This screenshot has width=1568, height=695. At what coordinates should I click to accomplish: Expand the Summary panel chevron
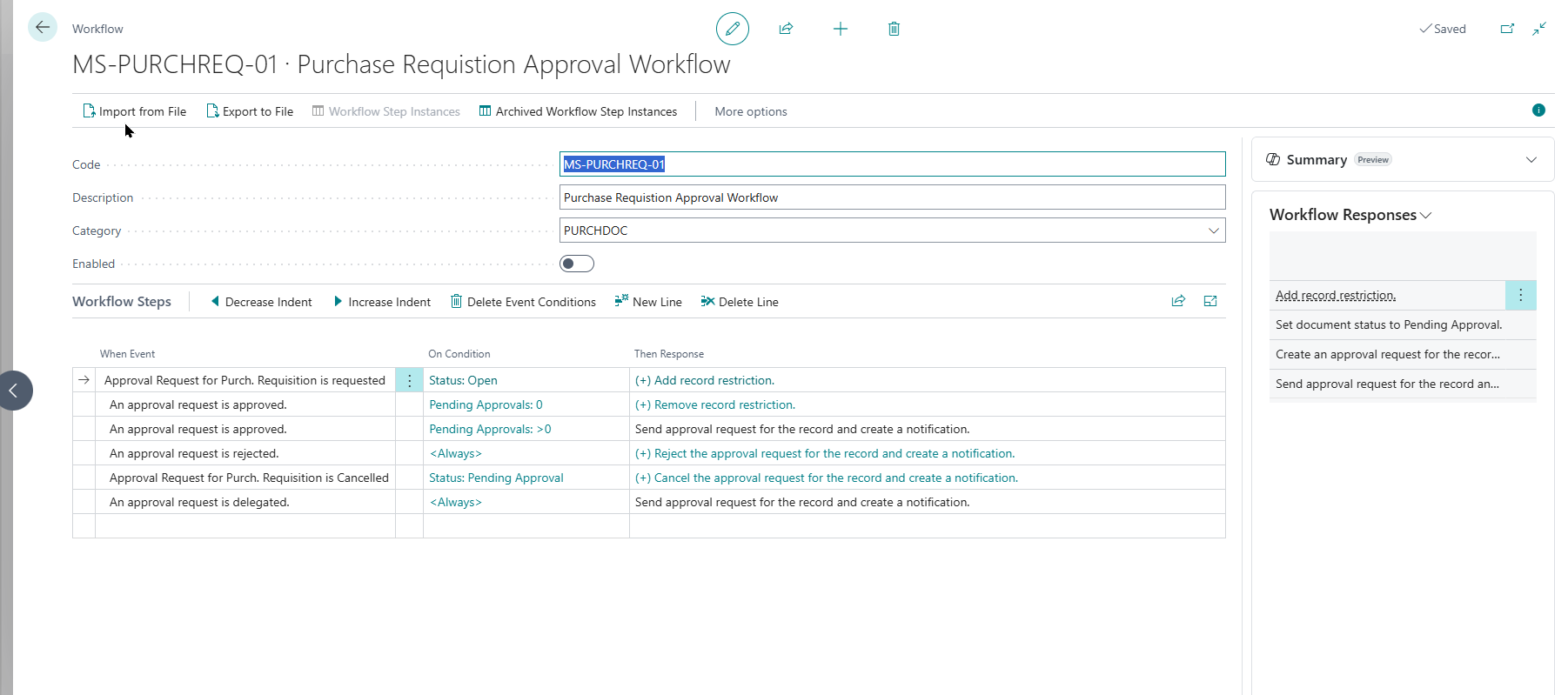pos(1531,159)
